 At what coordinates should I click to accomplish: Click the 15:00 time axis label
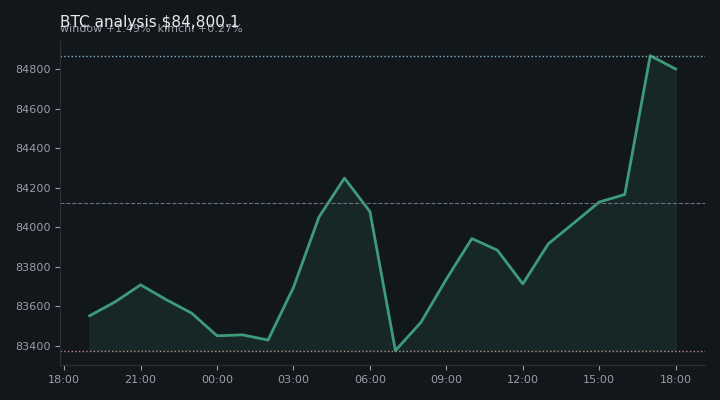[x=599, y=379]
